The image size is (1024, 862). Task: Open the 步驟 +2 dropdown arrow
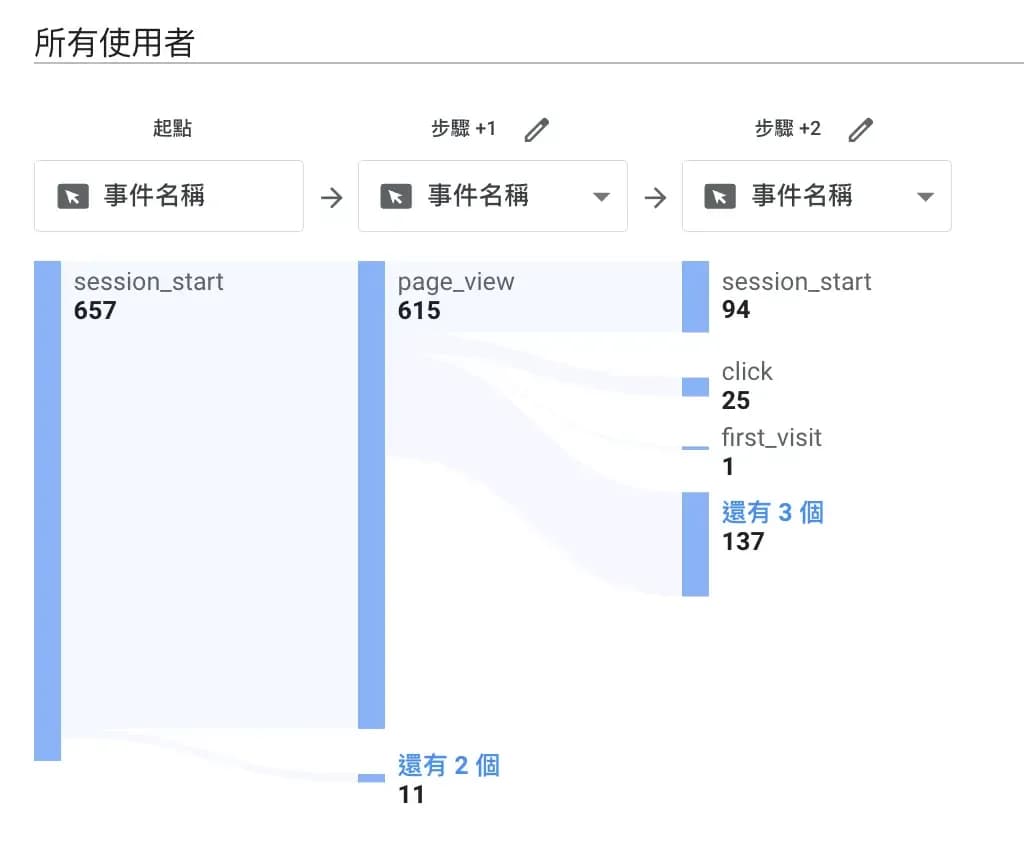(x=925, y=197)
